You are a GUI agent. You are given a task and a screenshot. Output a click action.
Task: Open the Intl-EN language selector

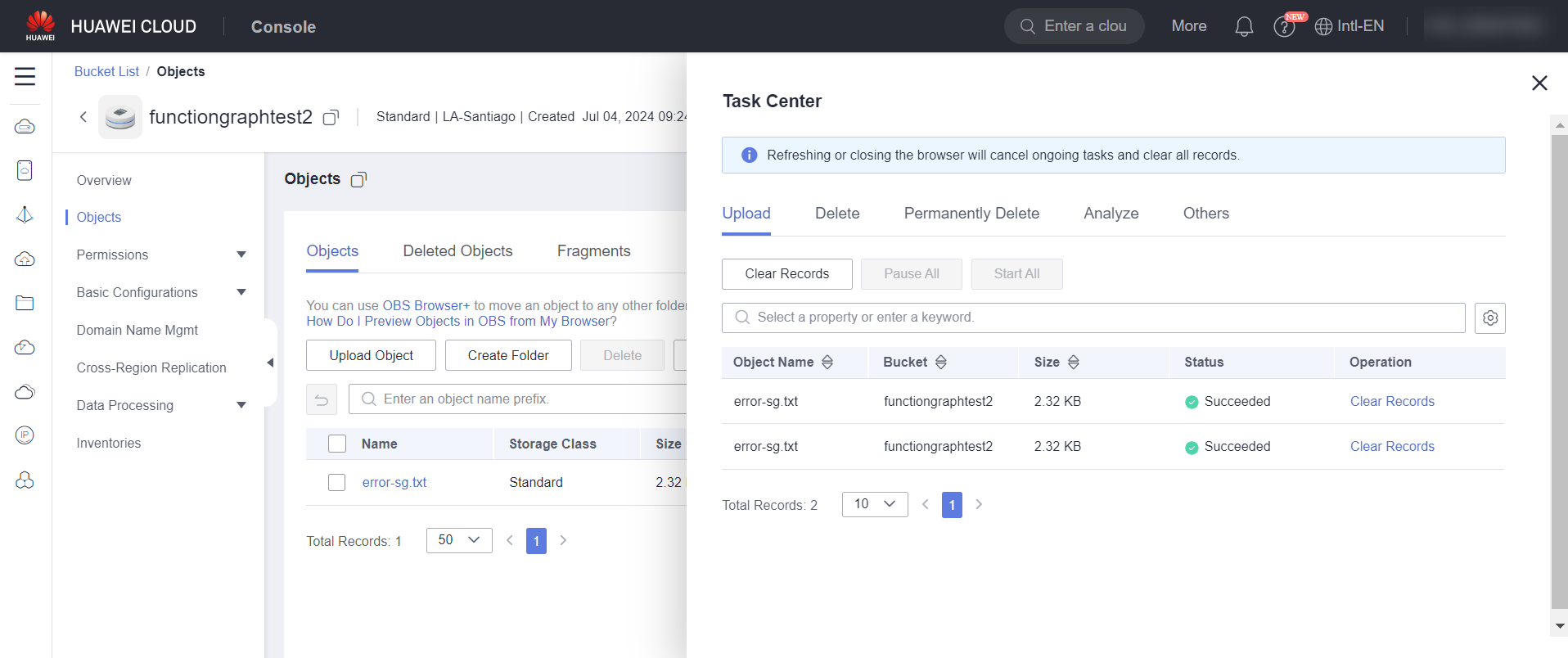coord(1349,26)
